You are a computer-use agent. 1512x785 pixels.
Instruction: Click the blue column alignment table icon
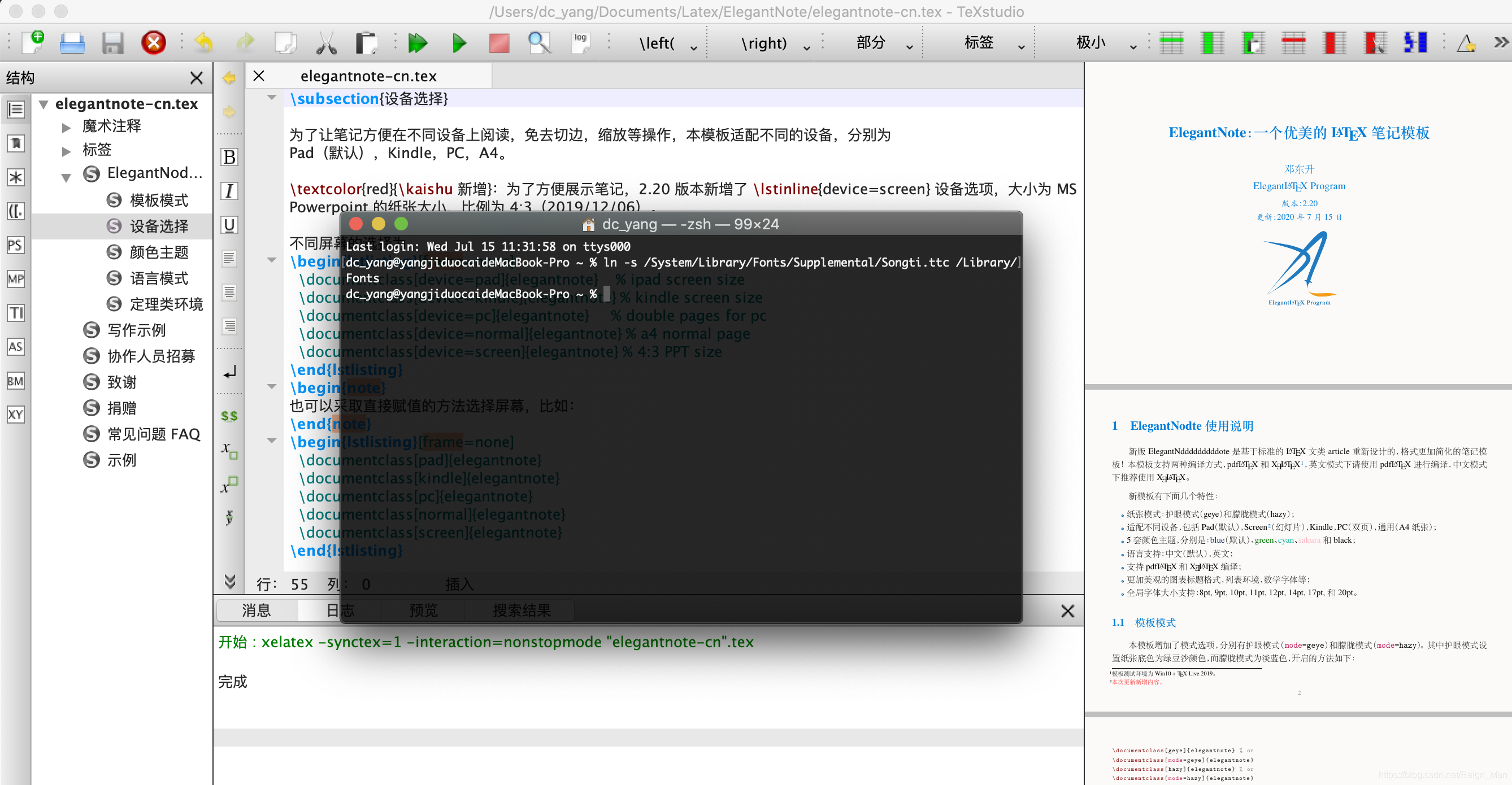coord(1415,43)
